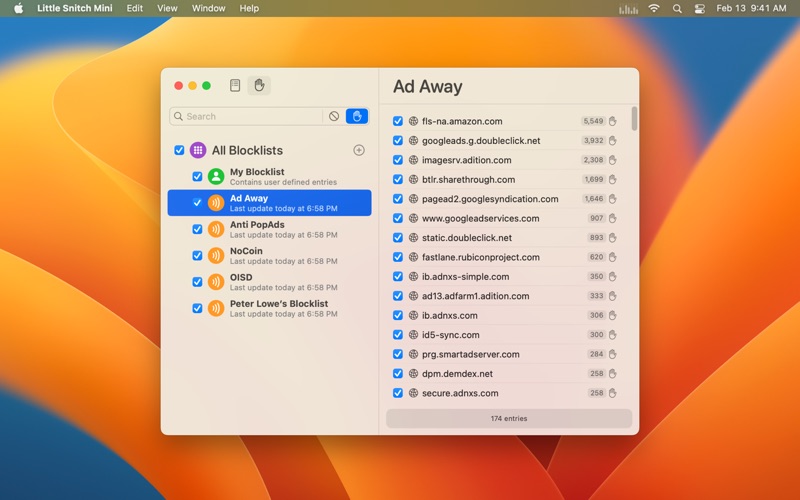Viewport: 800px width, 500px height.
Task: Open the rules notebook view icon
Action: [235, 85]
